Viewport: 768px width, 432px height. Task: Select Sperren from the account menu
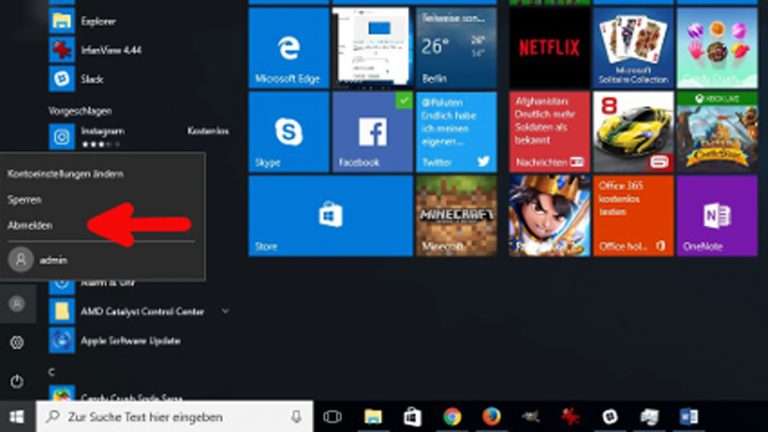tap(25, 200)
